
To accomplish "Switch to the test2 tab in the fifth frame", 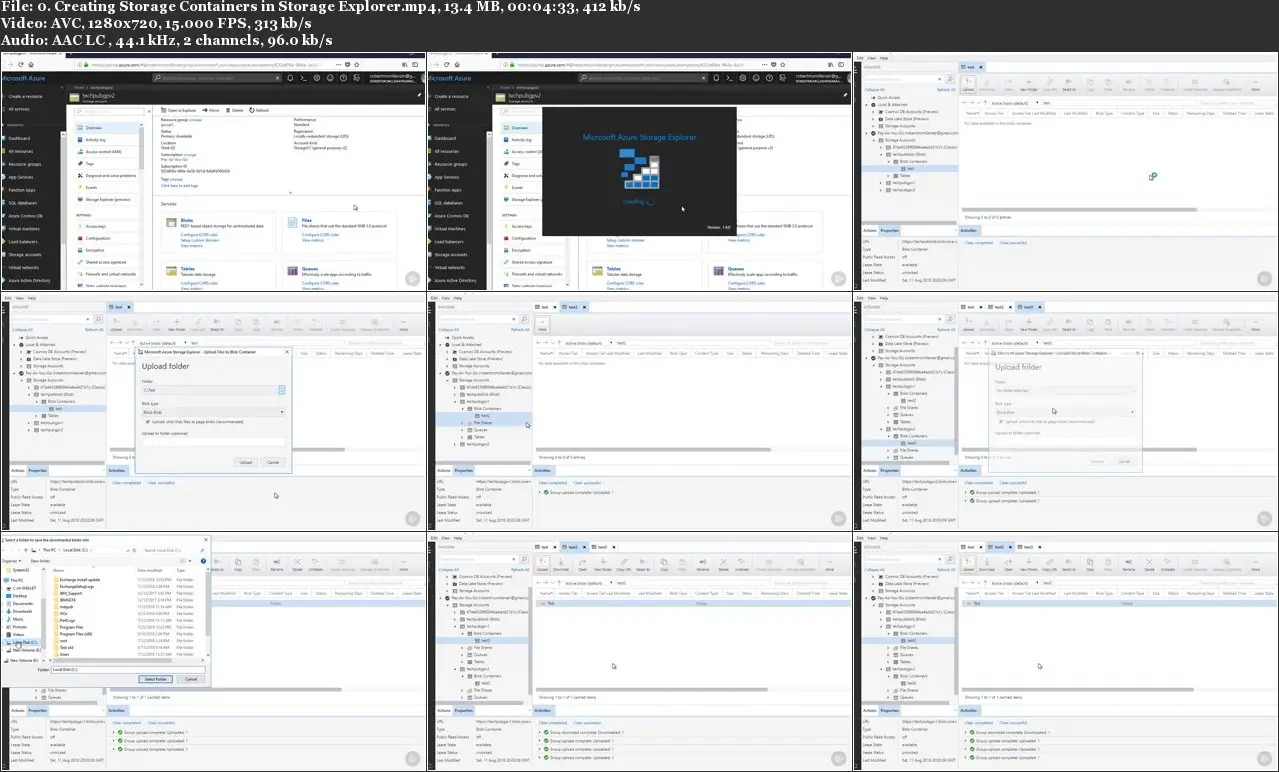I will point(573,307).
